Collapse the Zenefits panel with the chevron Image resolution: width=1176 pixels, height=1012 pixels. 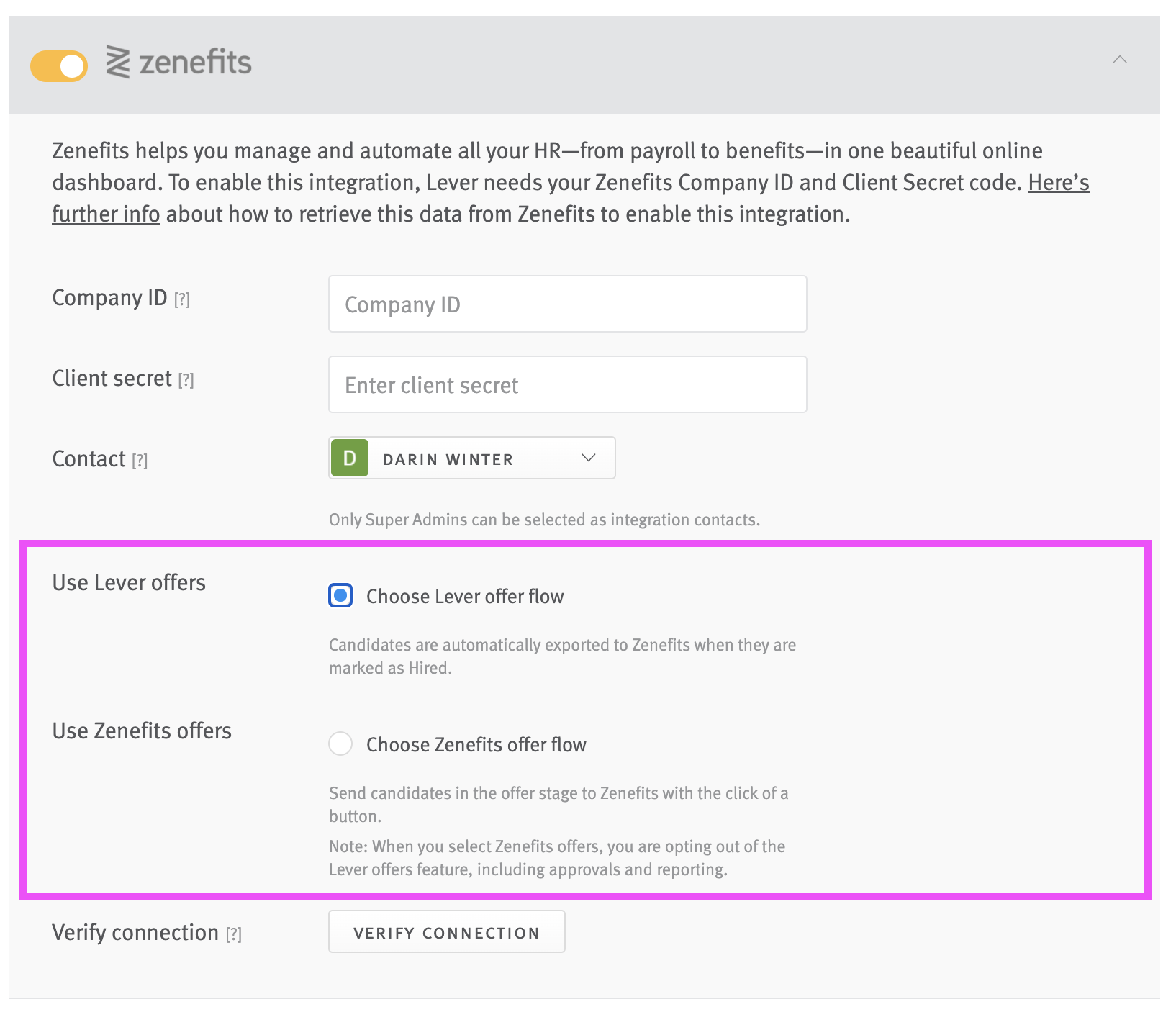coord(1120,60)
